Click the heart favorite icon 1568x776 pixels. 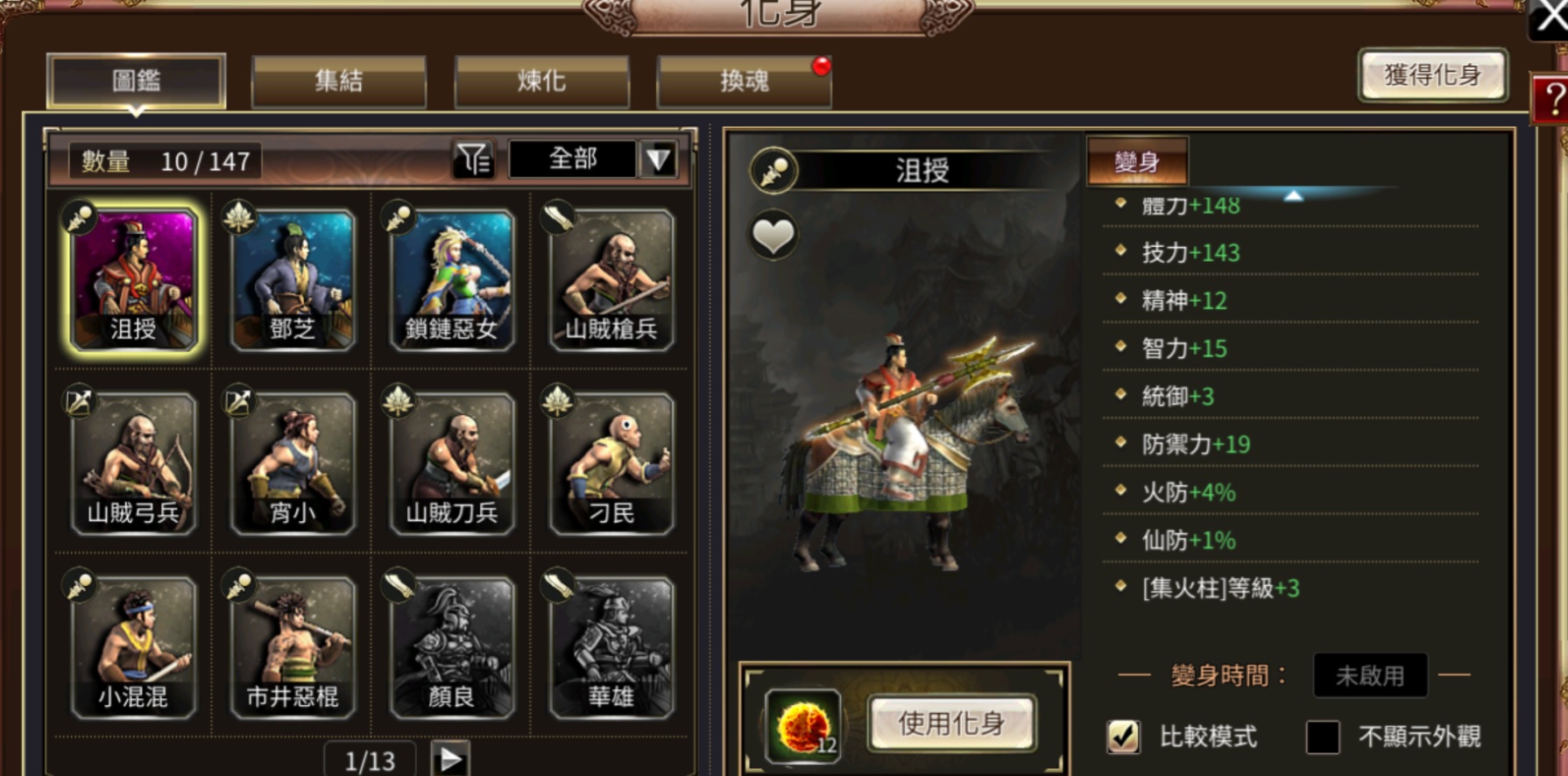773,236
